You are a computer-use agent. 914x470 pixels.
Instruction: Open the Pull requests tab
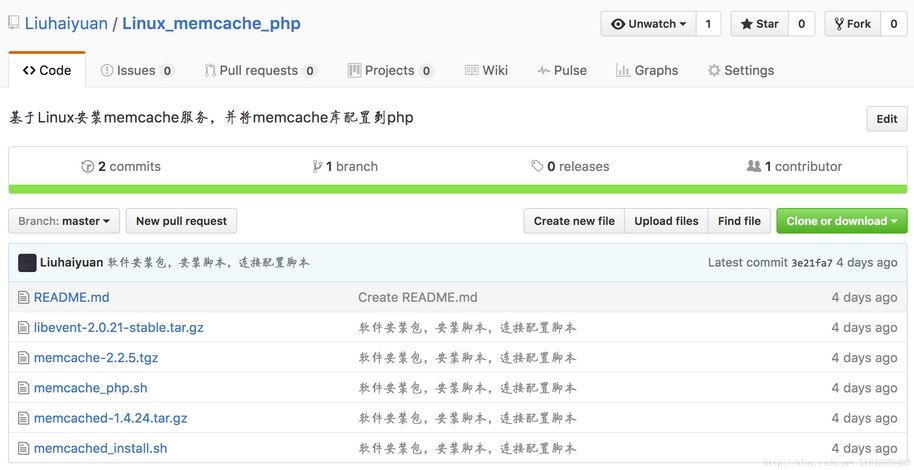click(x=261, y=71)
